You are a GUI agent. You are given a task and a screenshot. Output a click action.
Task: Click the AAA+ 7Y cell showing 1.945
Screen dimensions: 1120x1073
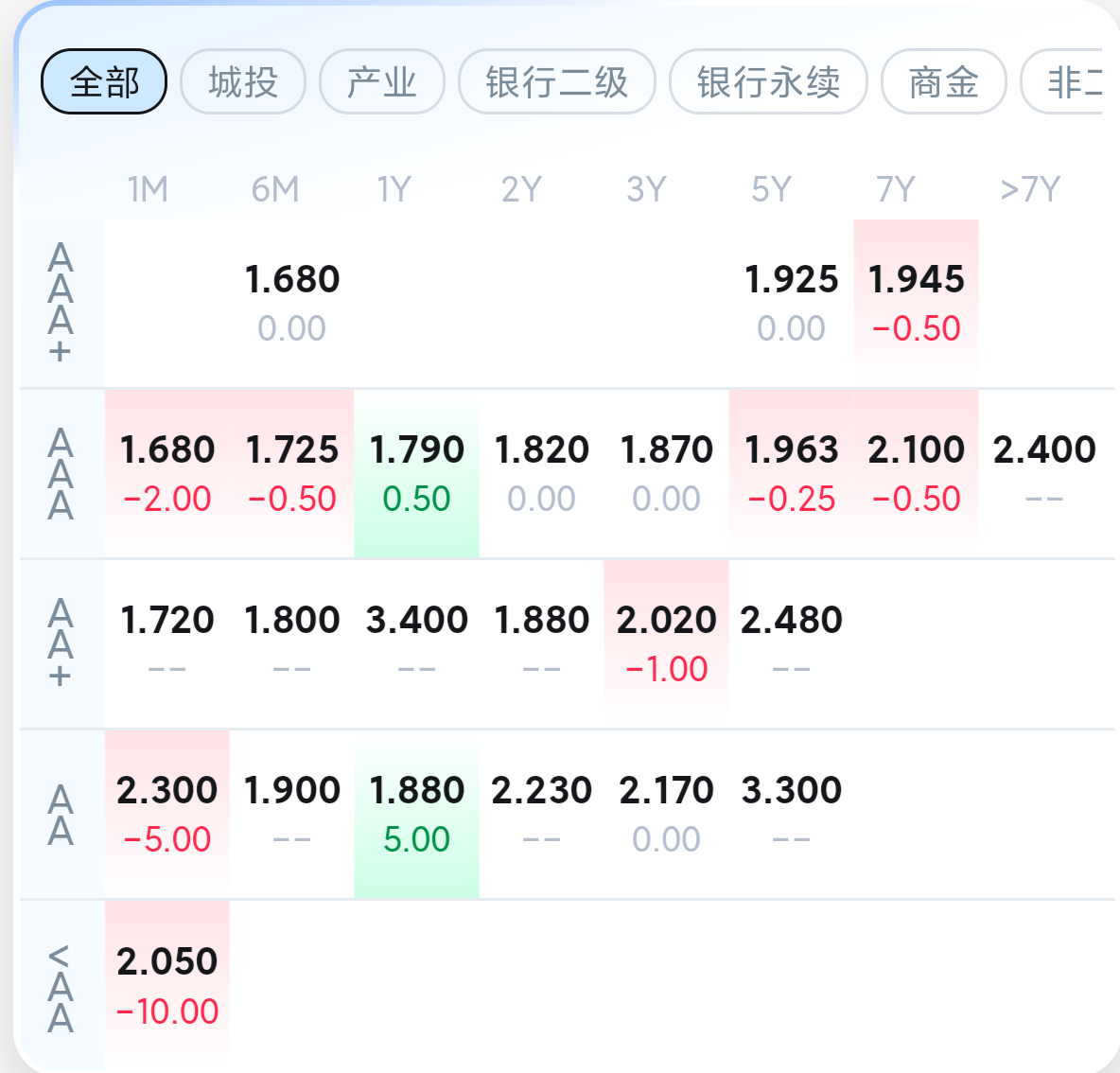pyautogui.click(x=917, y=303)
